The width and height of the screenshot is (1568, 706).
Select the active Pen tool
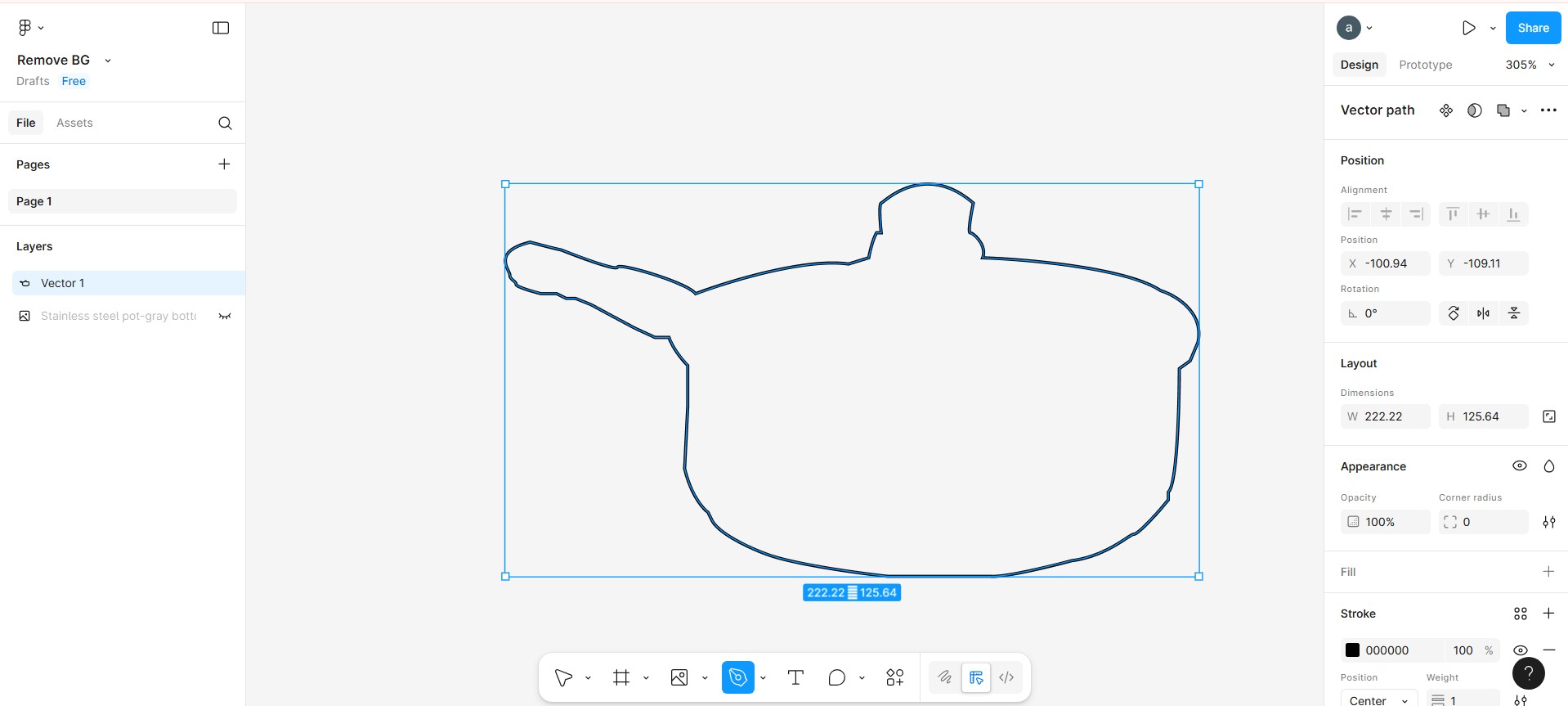[737, 677]
